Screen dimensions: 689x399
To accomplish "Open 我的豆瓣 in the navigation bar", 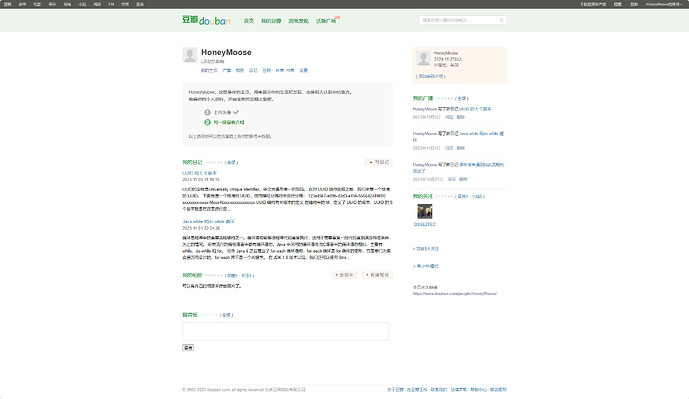I will (271, 21).
